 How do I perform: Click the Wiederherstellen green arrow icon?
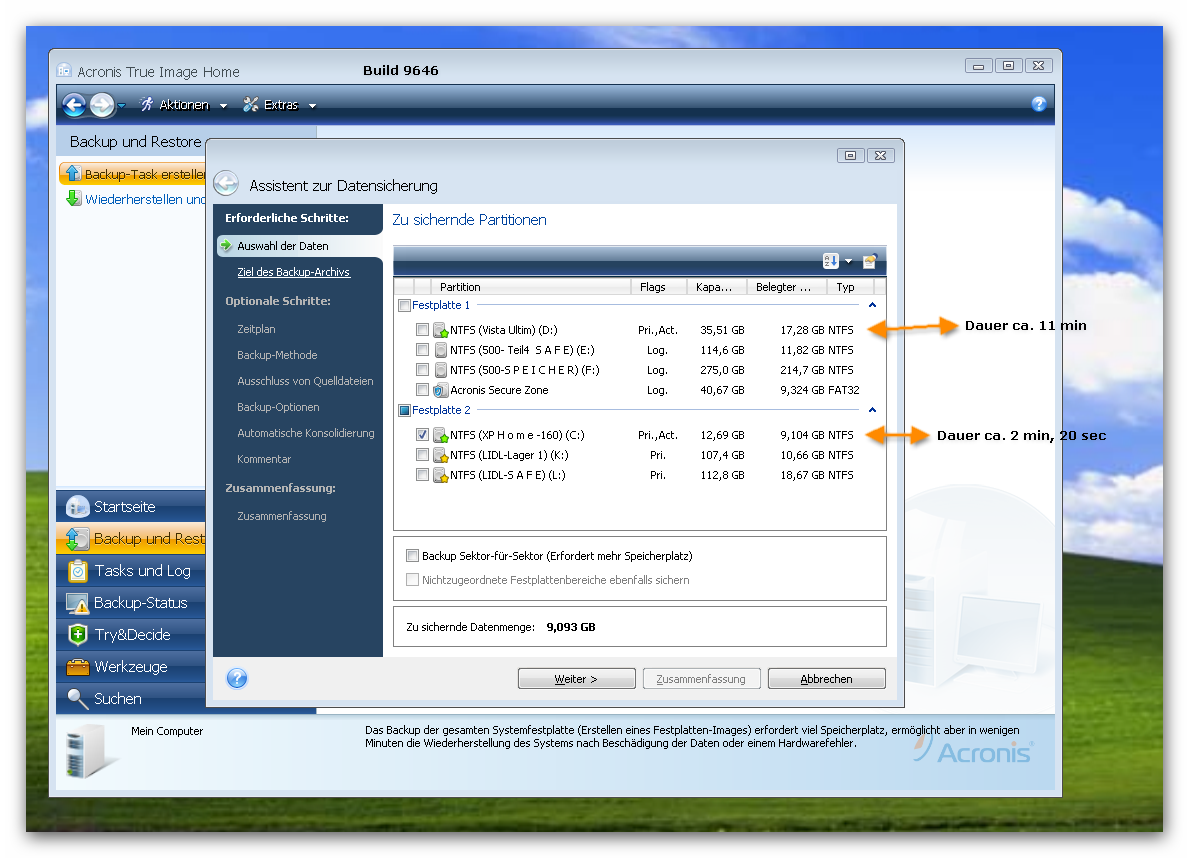click(x=73, y=199)
